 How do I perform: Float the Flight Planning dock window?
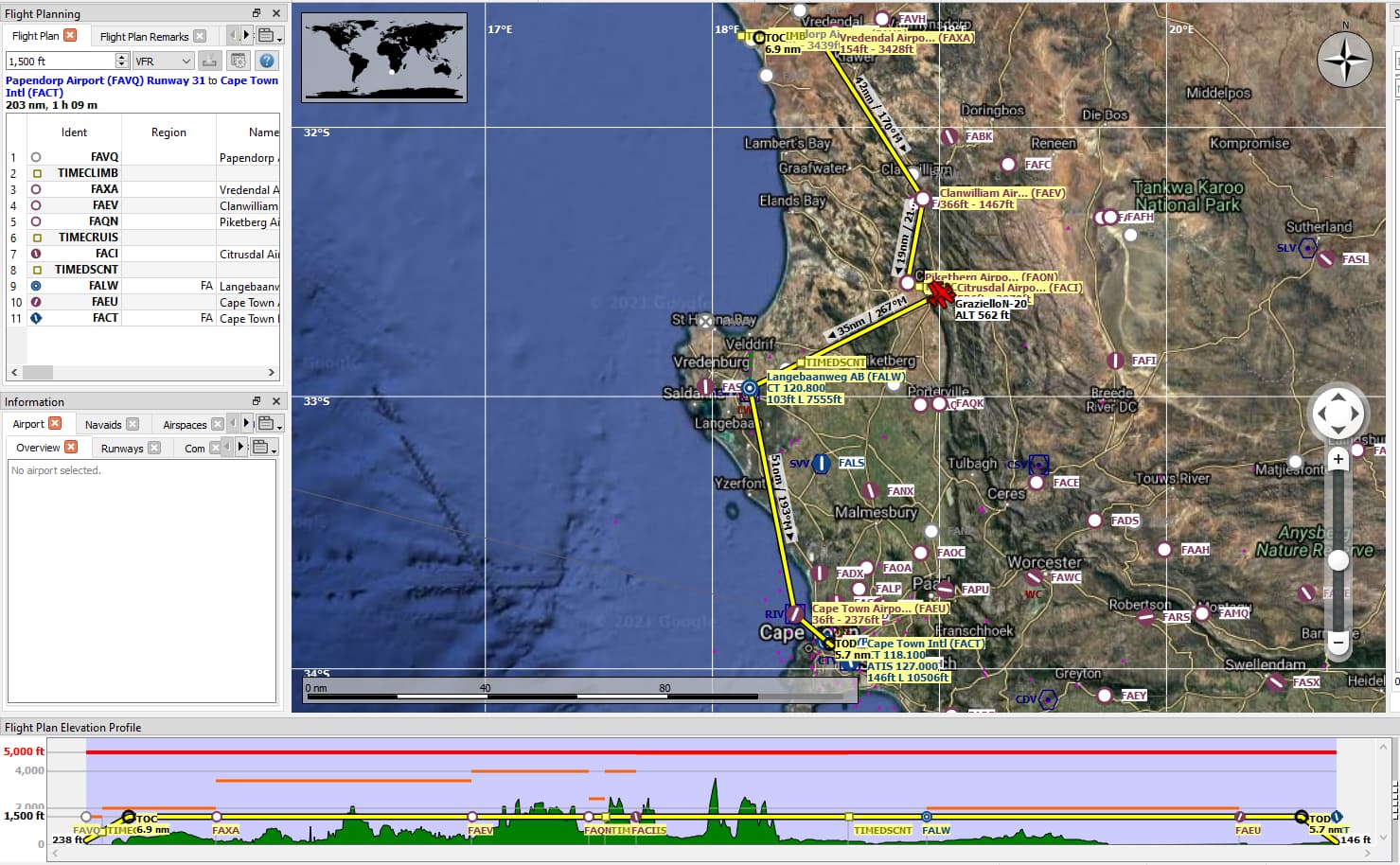(256, 13)
